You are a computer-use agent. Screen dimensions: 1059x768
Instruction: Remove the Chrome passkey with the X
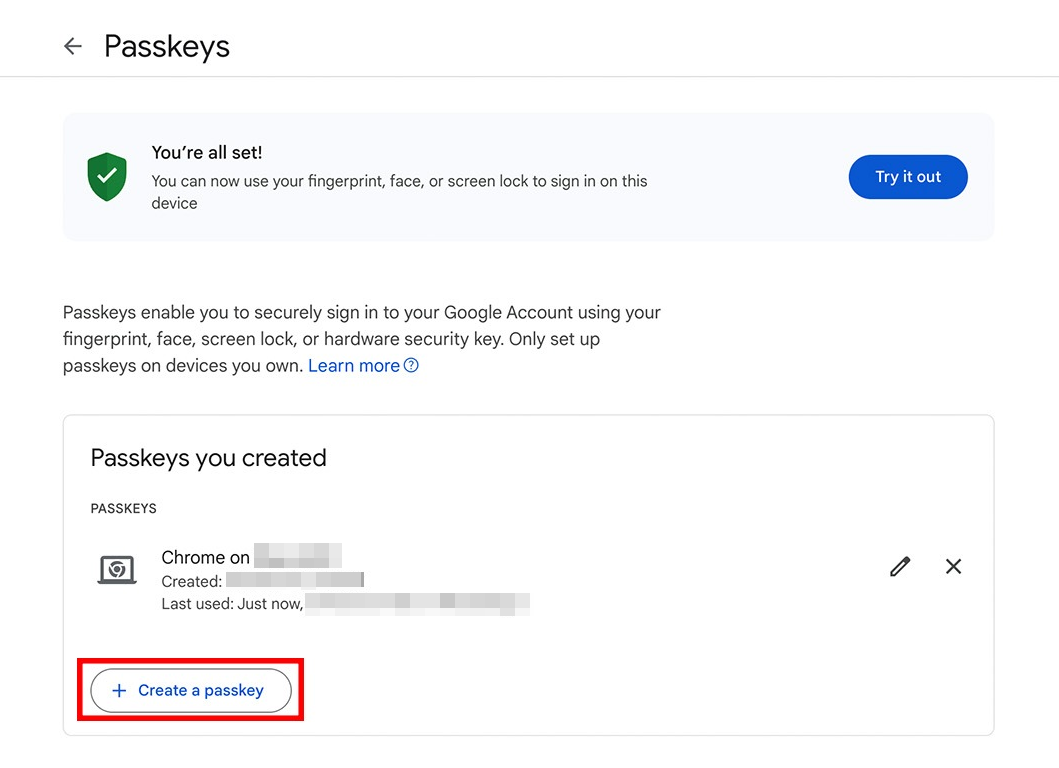953,566
